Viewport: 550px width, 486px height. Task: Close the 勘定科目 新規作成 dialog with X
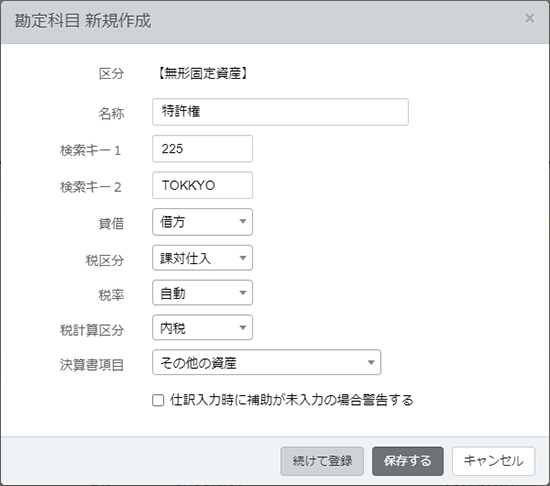[529, 18]
